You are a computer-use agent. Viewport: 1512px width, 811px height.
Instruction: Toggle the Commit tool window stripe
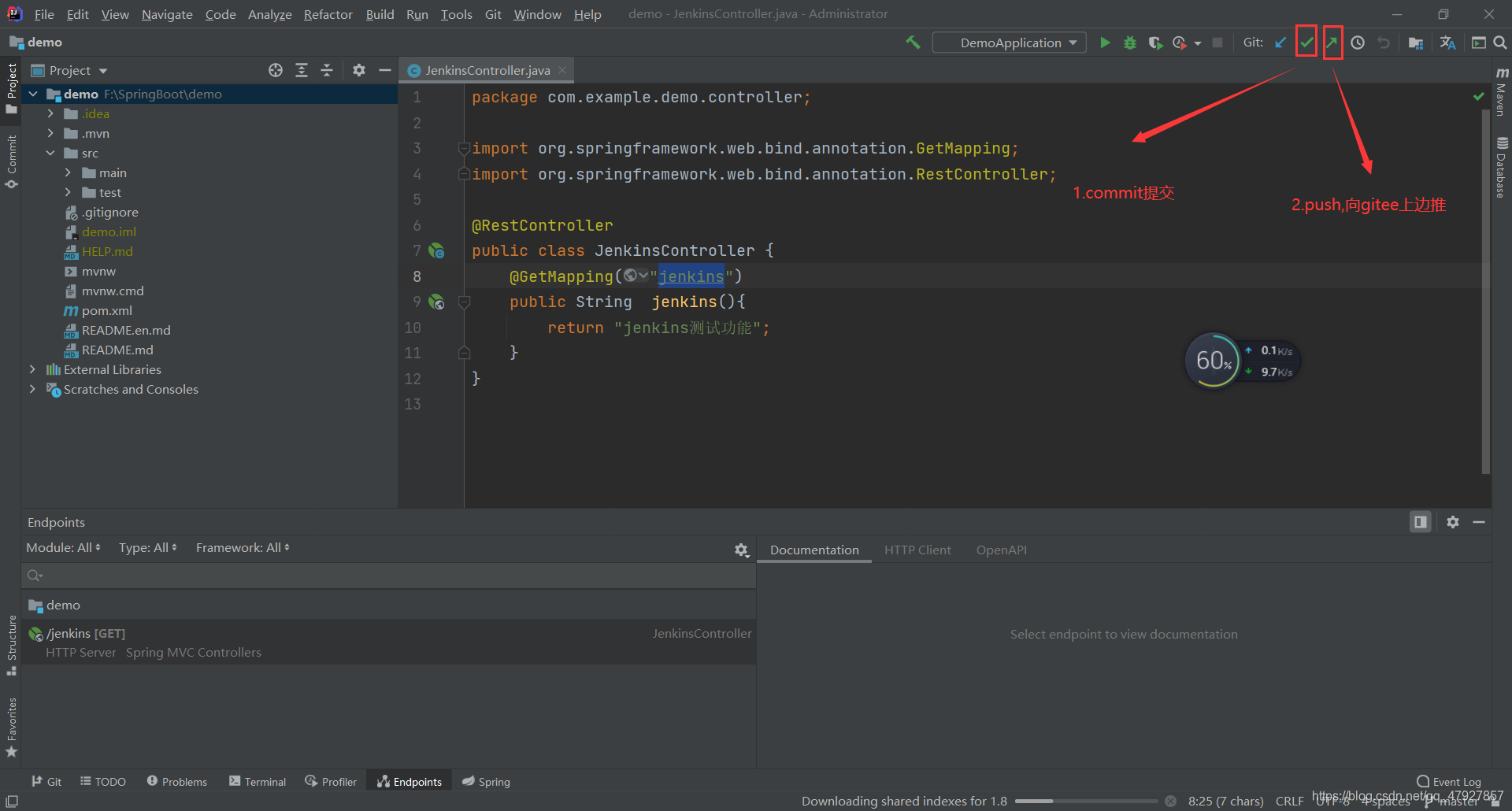[11, 161]
